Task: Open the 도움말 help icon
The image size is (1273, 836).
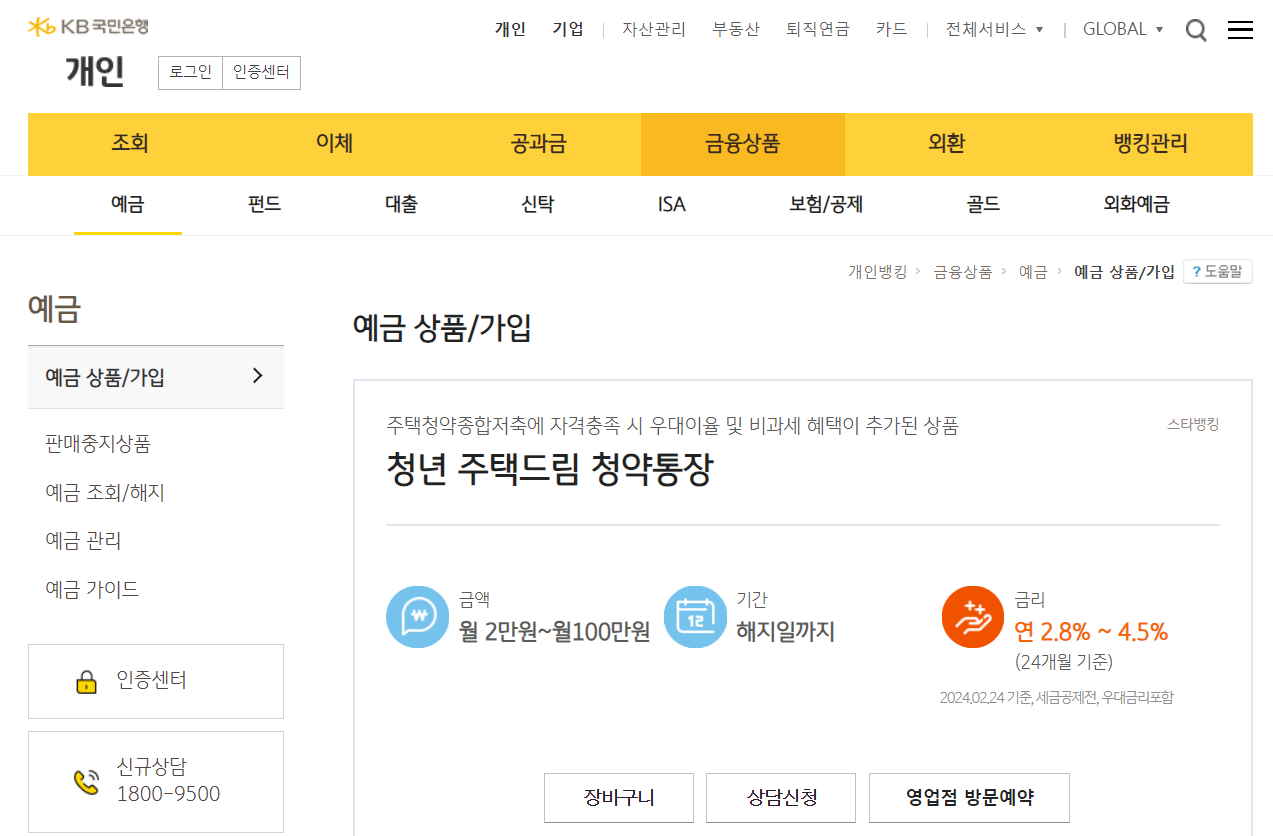Action: [x=1218, y=271]
